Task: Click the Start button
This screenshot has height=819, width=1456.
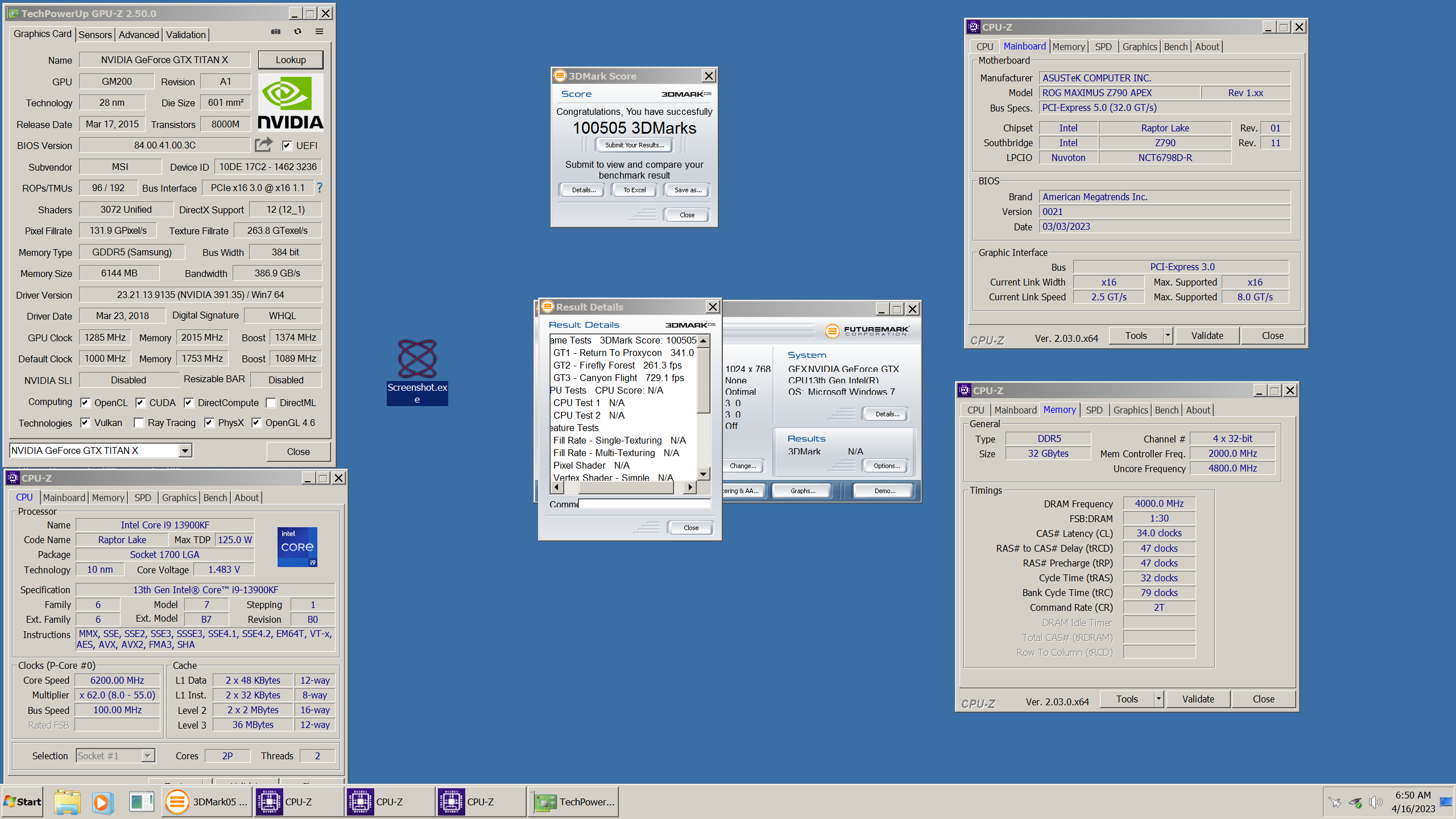Action: [23, 802]
